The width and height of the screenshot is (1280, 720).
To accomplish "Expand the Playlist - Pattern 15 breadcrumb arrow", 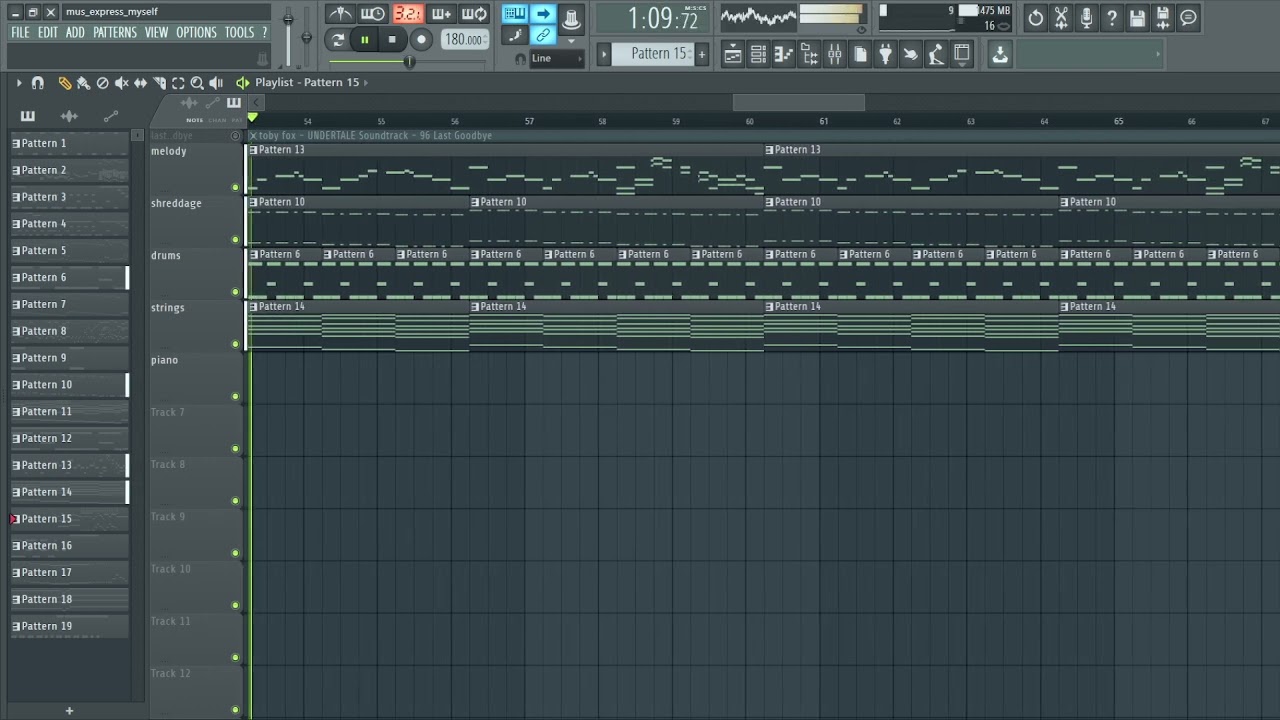I will tap(366, 83).
